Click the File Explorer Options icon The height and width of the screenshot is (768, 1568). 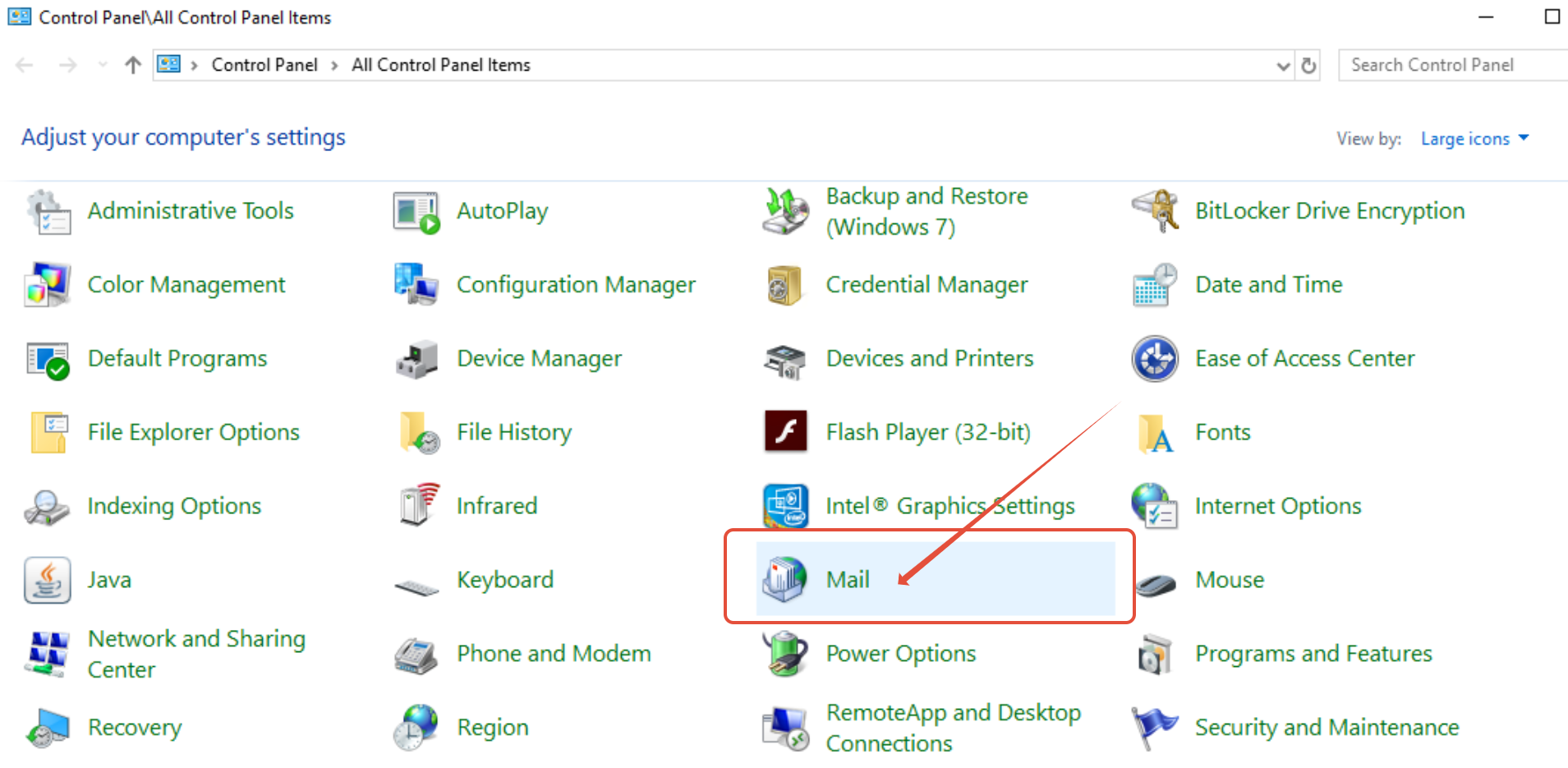point(48,432)
